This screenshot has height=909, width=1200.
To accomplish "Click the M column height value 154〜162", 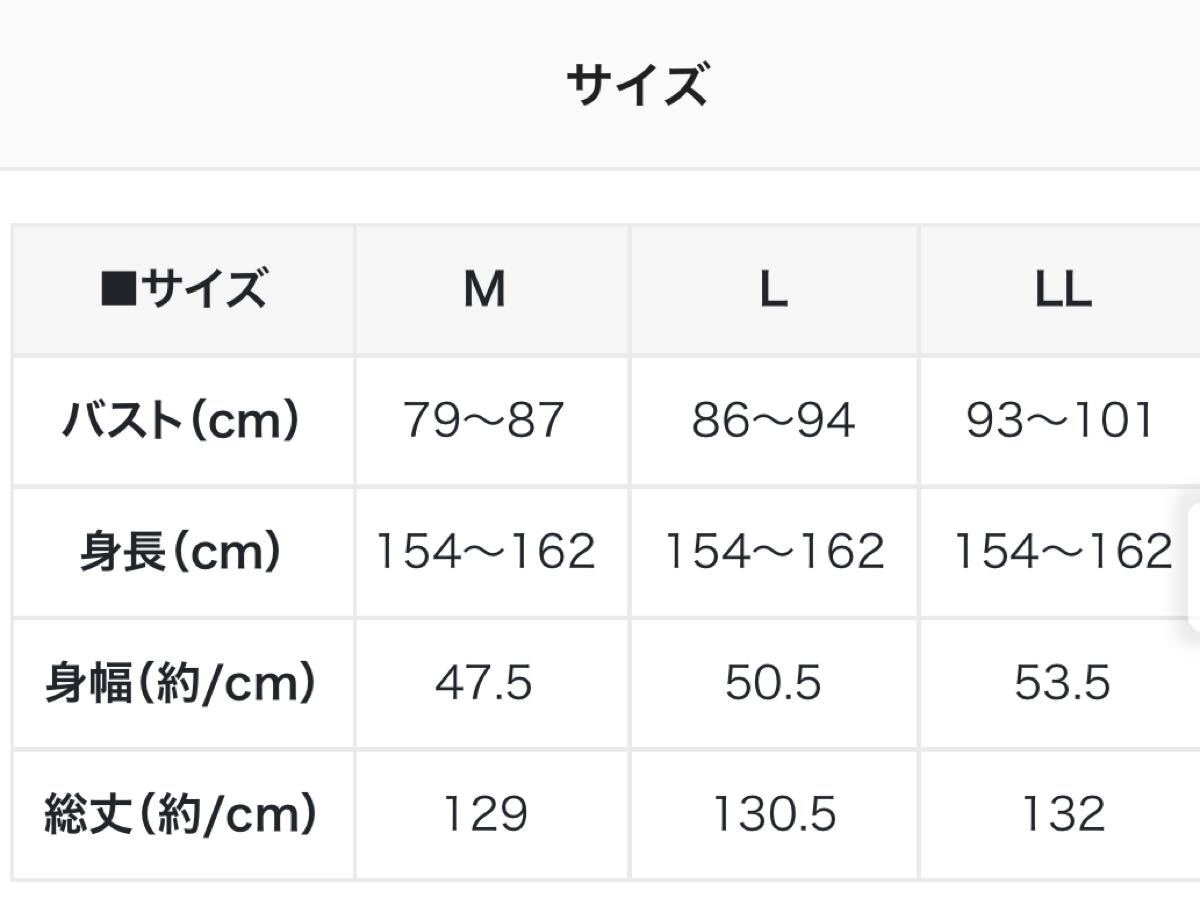I will tap(485, 552).
